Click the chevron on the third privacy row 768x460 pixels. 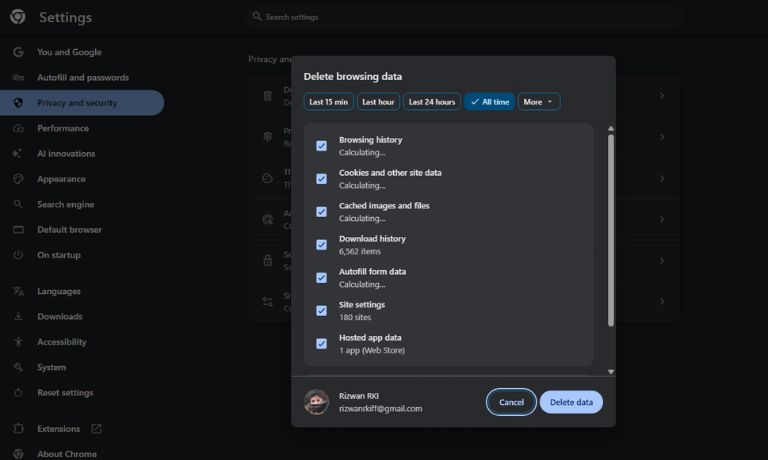[662, 178]
